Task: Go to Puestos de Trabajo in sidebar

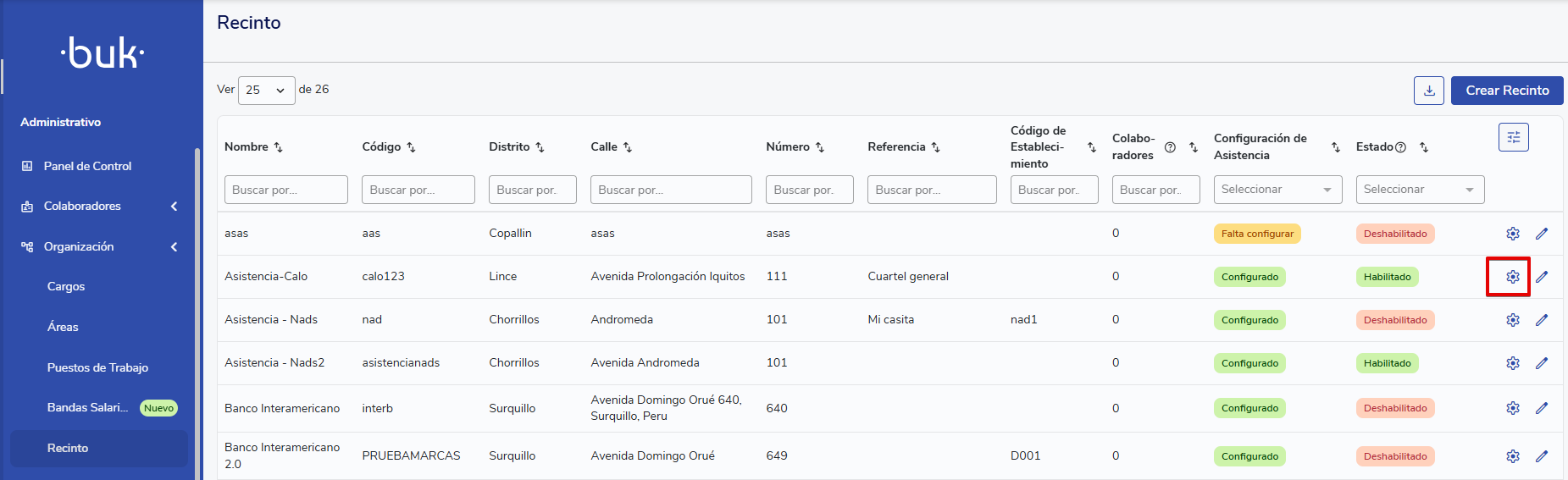Action: (97, 367)
